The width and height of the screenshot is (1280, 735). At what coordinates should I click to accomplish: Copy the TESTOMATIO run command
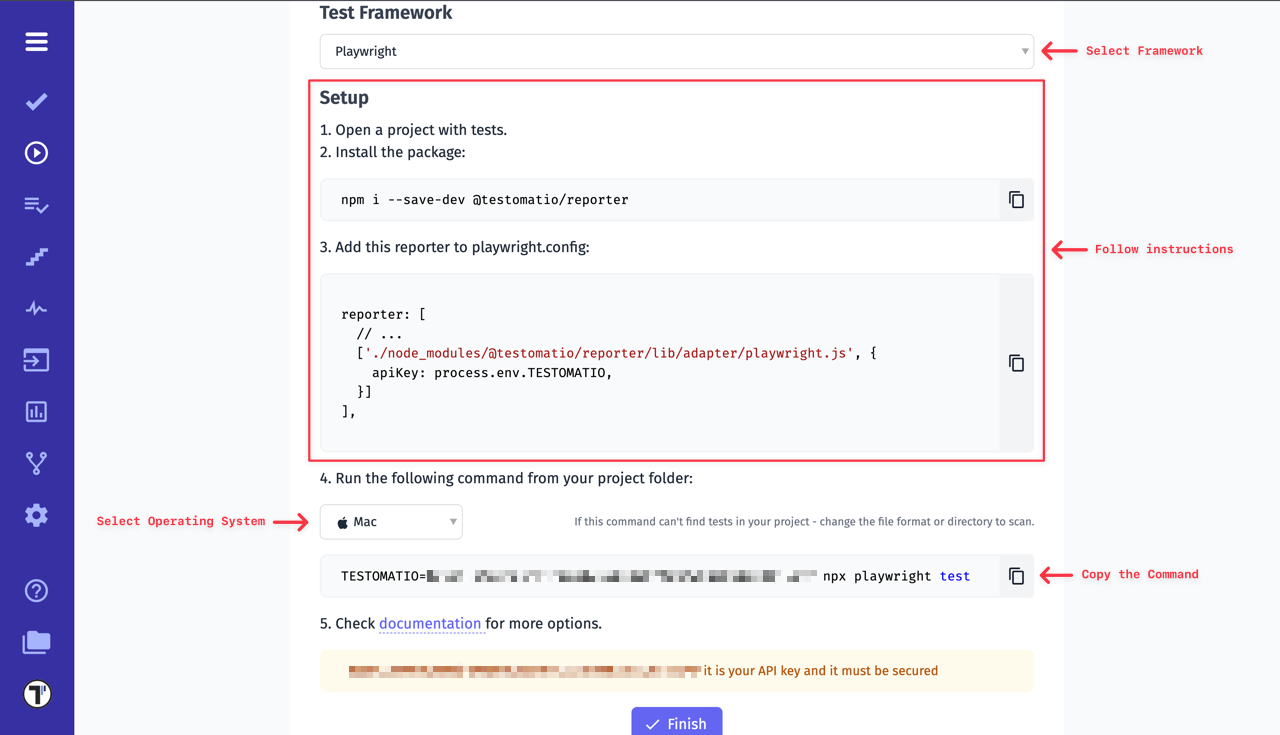click(1016, 576)
